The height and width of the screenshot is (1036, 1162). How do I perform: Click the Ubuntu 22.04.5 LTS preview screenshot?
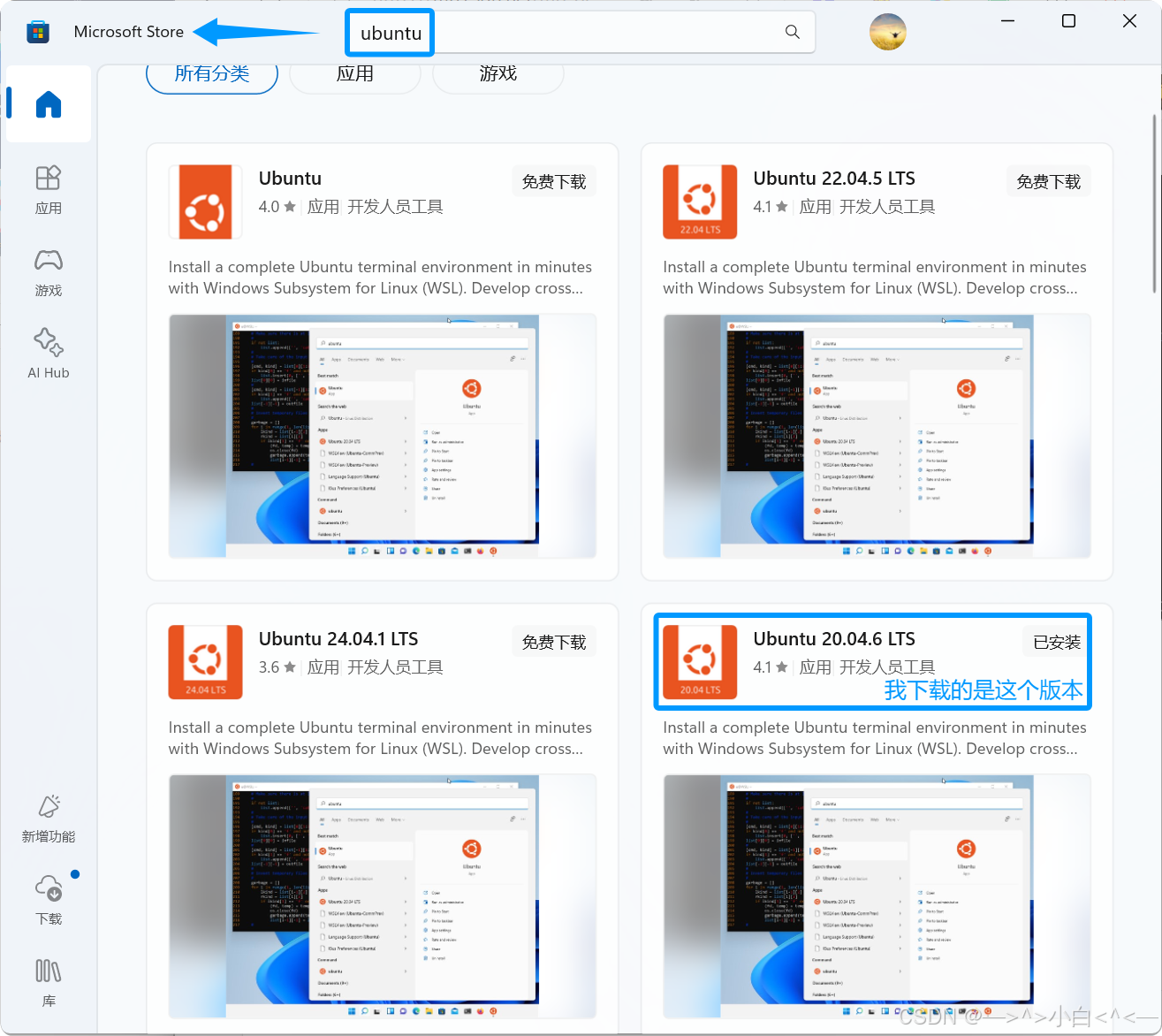click(x=877, y=436)
